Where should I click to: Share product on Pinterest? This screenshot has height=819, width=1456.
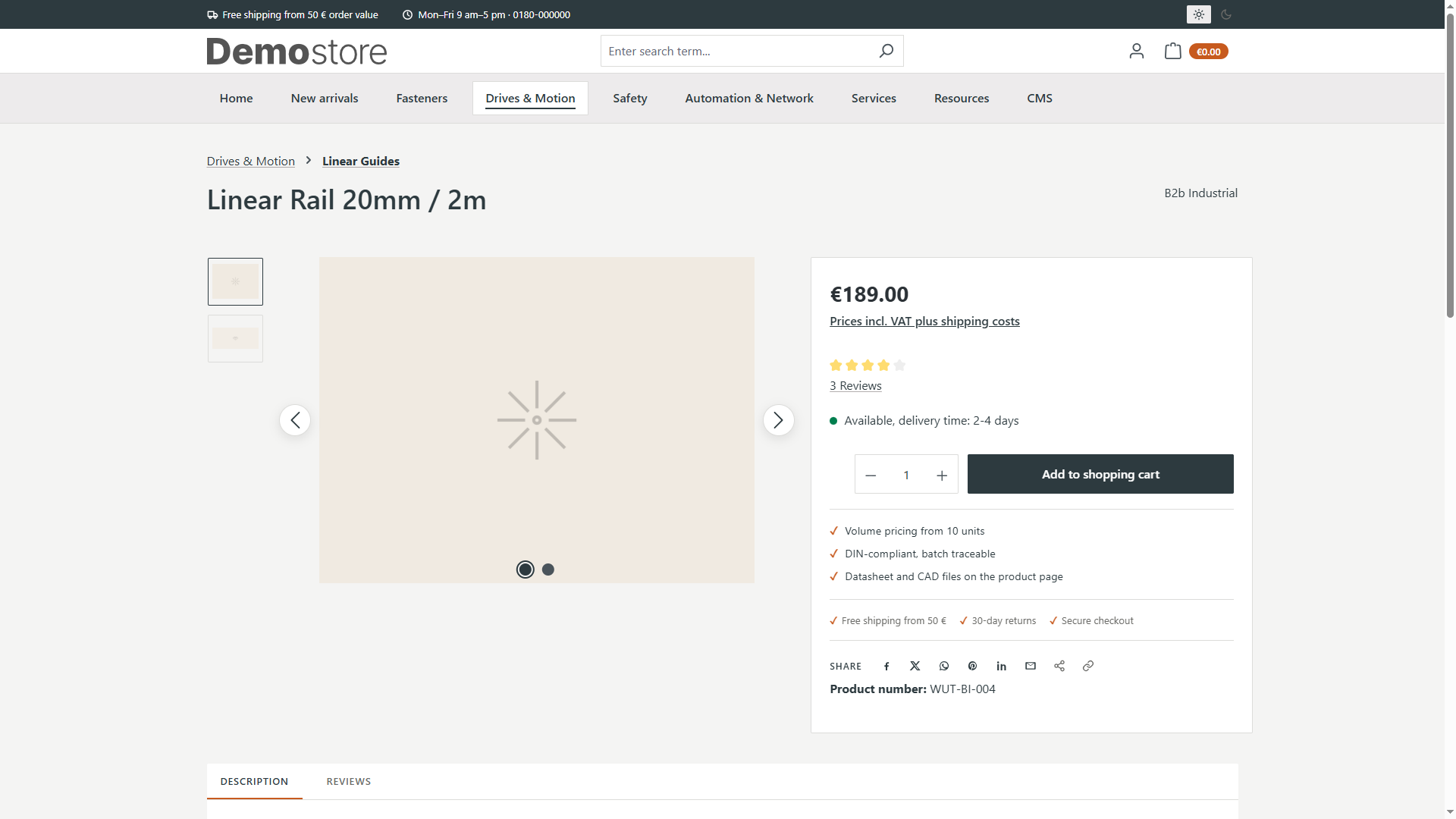tap(973, 666)
